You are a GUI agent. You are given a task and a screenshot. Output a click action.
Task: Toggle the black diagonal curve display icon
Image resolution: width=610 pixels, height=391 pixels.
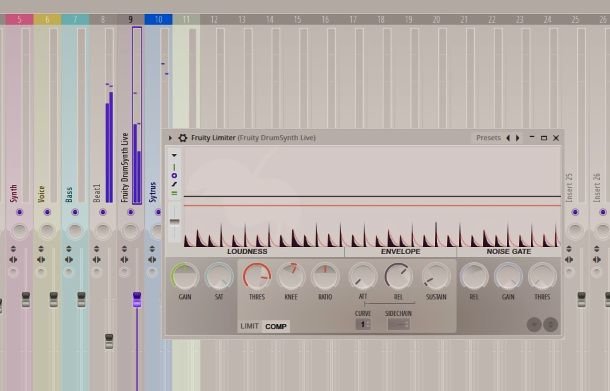coord(174,184)
